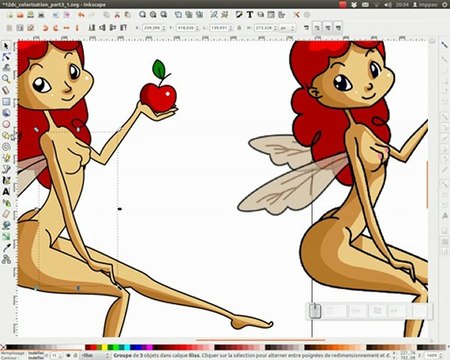Print the document
Image resolution: width=450 pixels, height=360 pixels.
point(41,15)
